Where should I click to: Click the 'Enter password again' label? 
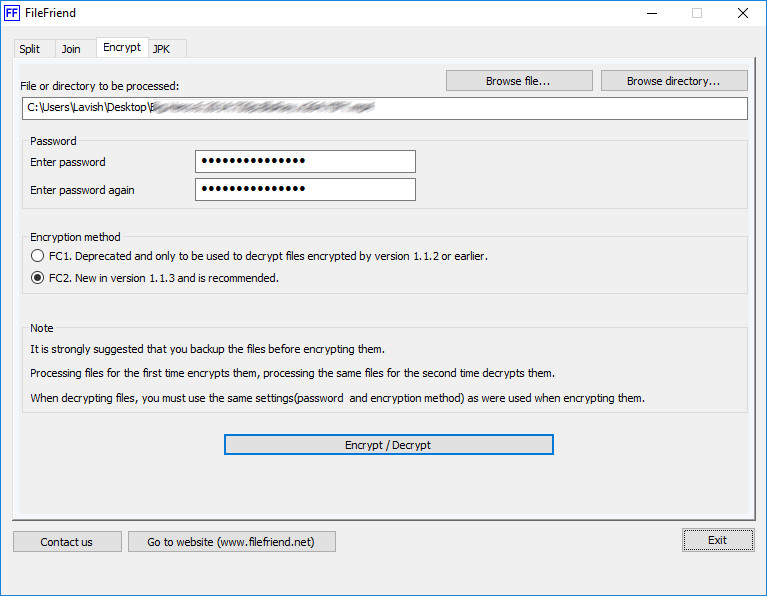click(x=82, y=190)
